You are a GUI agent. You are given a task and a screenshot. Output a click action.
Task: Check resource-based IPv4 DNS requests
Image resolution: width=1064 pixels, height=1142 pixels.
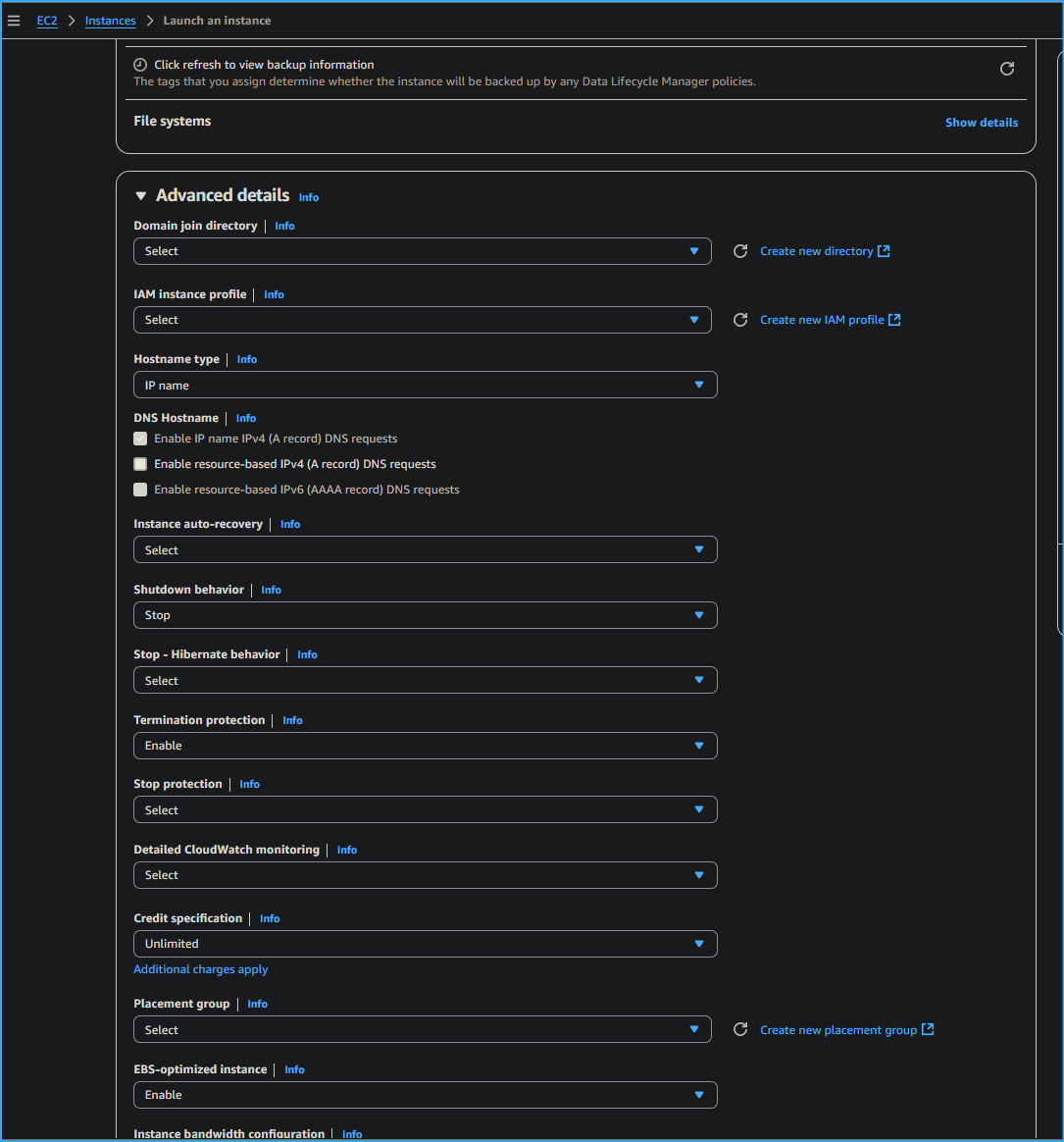pyautogui.click(x=139, y=464)
